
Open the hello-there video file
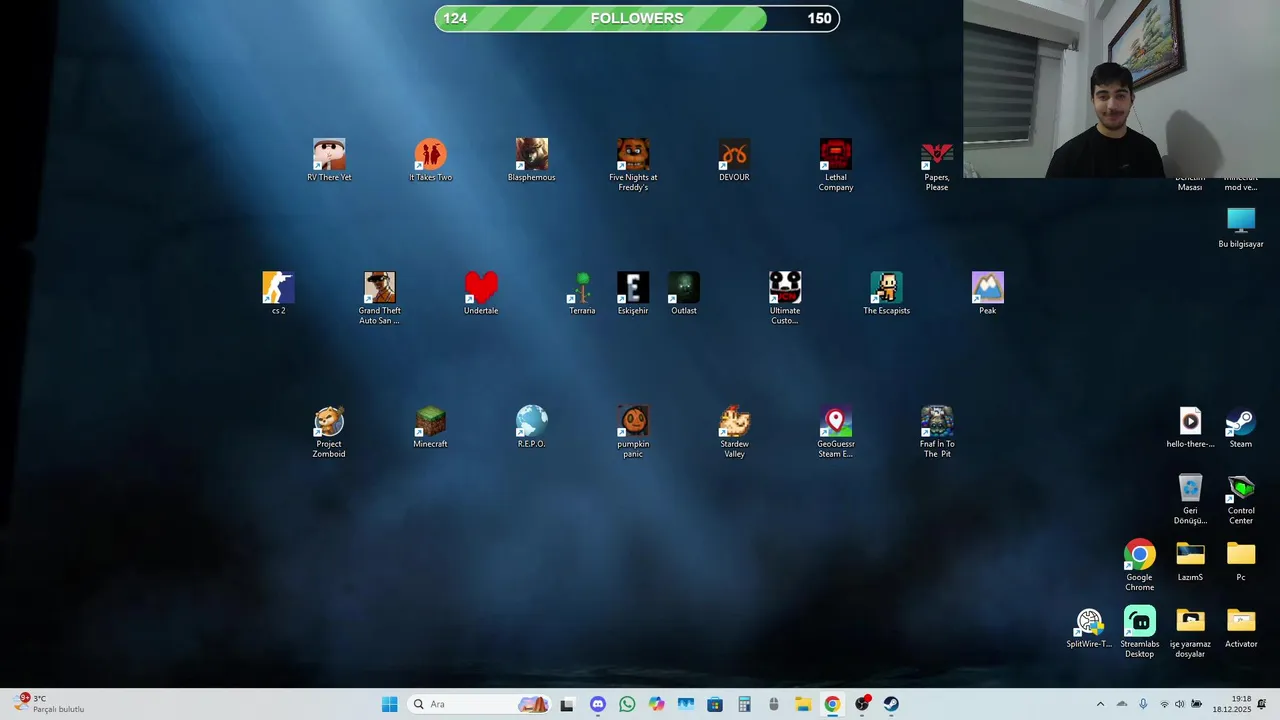pos(1190,427)
